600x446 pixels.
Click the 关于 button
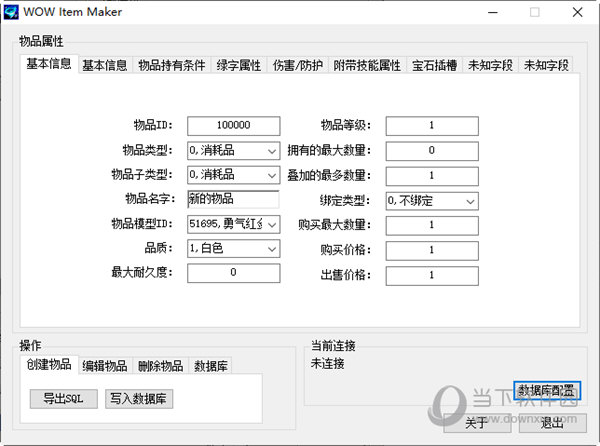[x=477, y=423]
